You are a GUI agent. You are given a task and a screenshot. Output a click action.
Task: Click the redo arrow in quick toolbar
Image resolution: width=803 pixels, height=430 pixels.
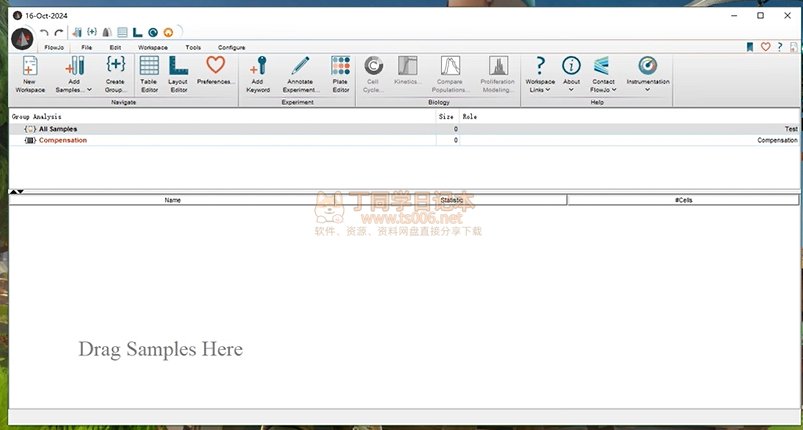click(59, 32)
